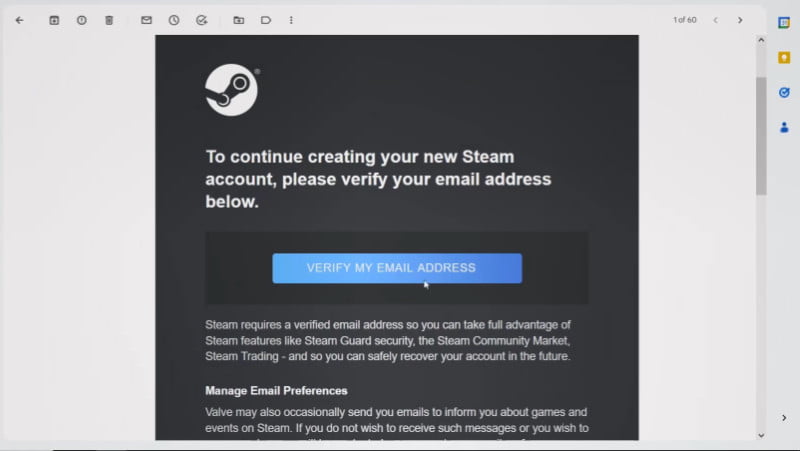Apply a label to this email

[266, 20]
